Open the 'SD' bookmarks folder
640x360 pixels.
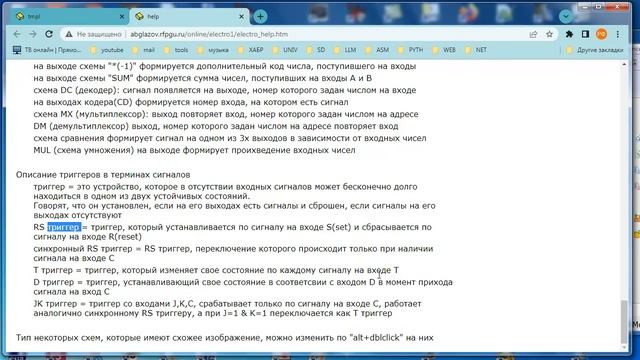[x=316, y=50]
